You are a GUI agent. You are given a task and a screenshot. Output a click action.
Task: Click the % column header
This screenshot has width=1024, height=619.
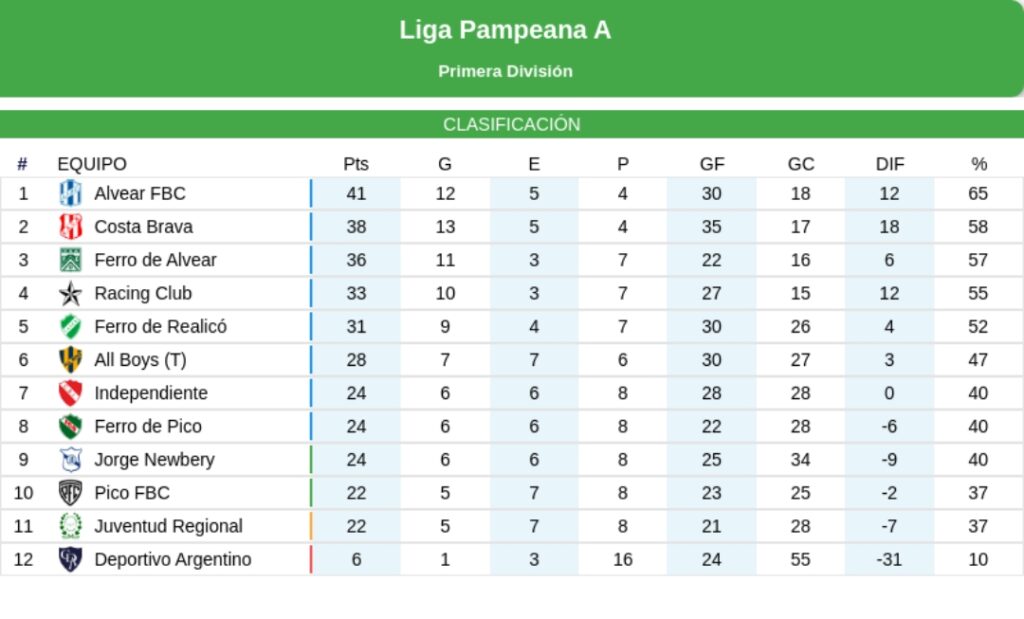click(978, 164)
